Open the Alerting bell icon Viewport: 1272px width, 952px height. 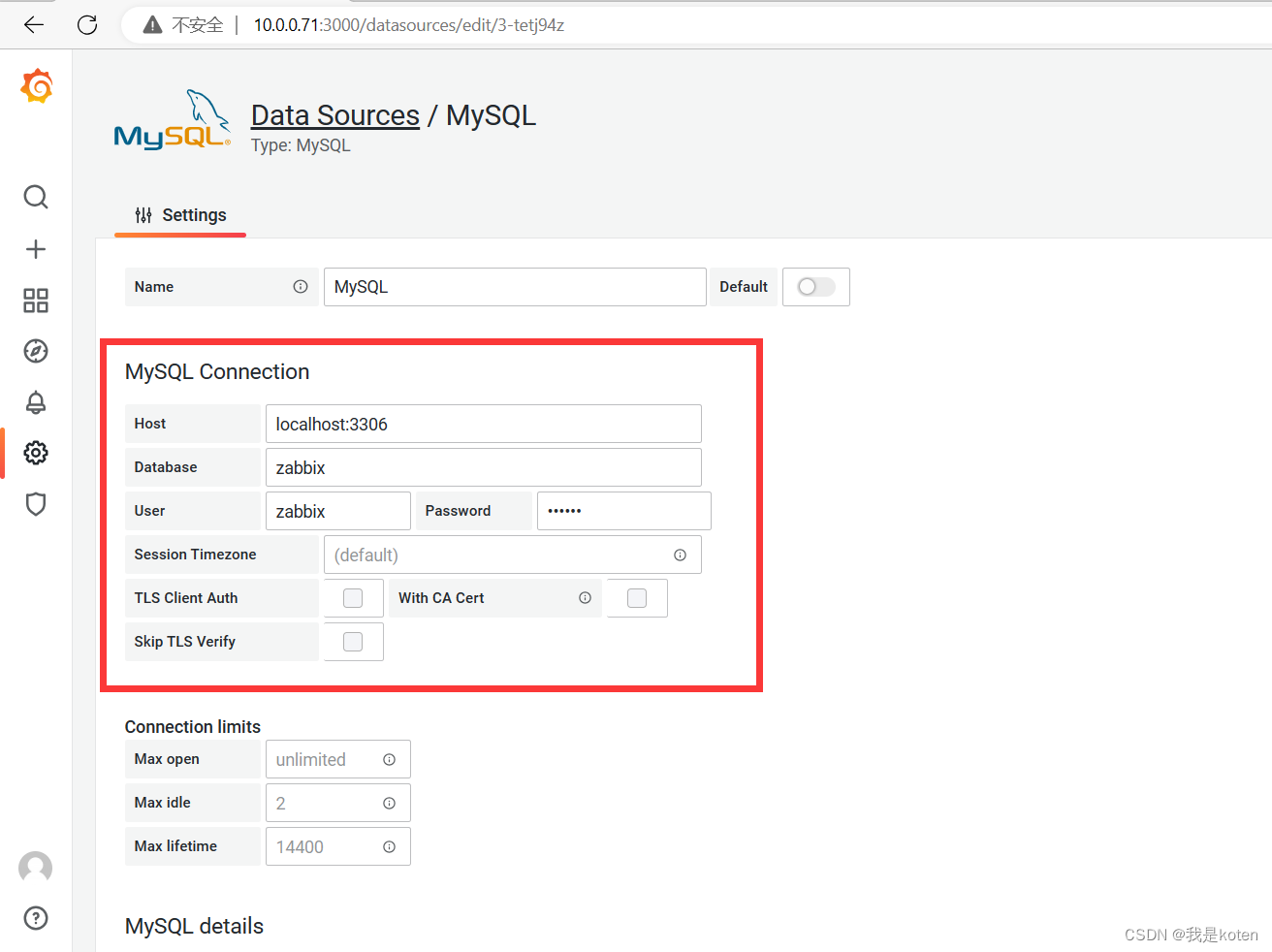click(36, 402)
